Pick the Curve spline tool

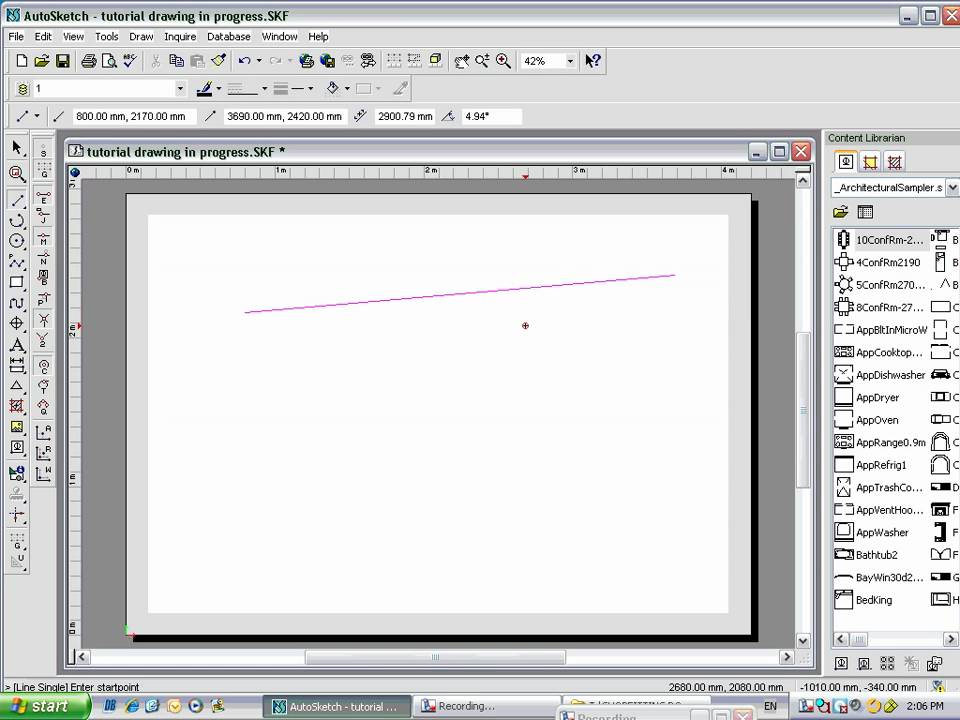click(17, 303)
